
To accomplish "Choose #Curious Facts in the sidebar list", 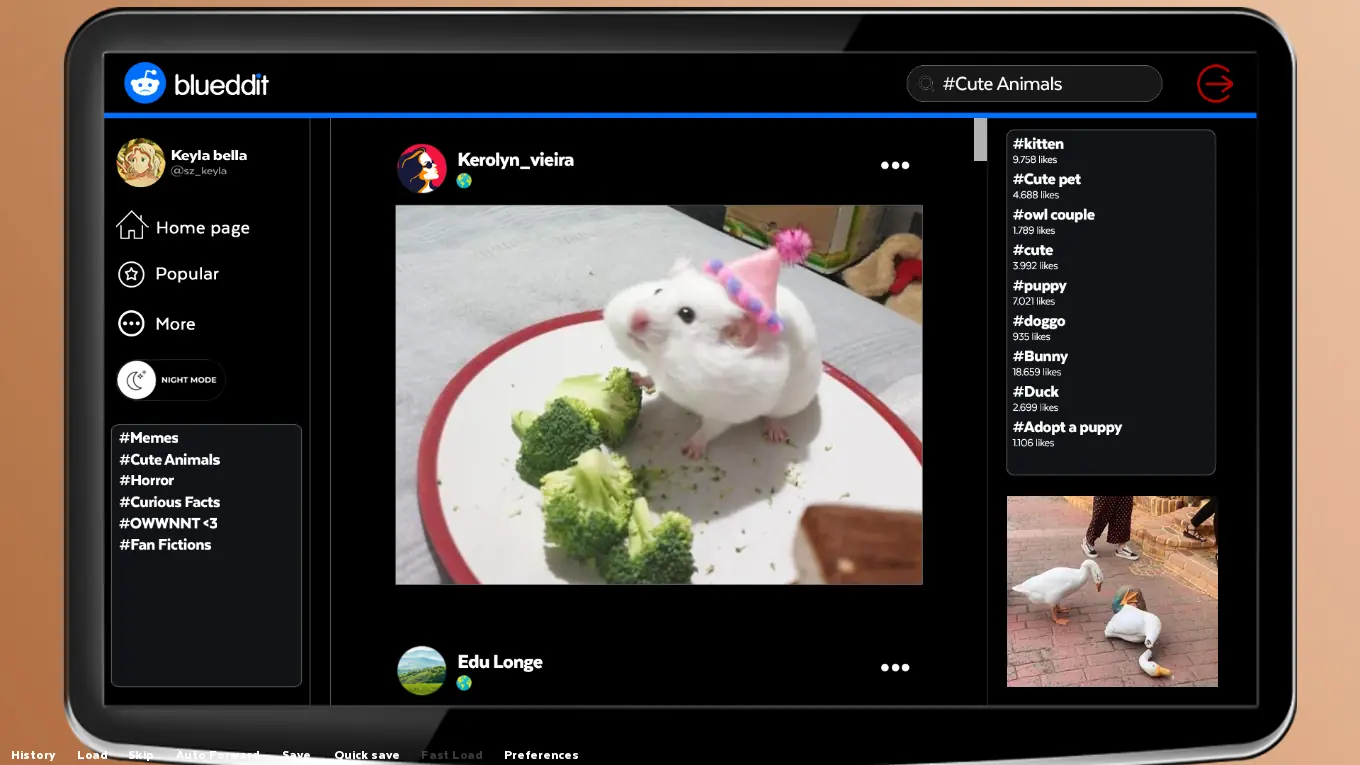I will (169, 502).
